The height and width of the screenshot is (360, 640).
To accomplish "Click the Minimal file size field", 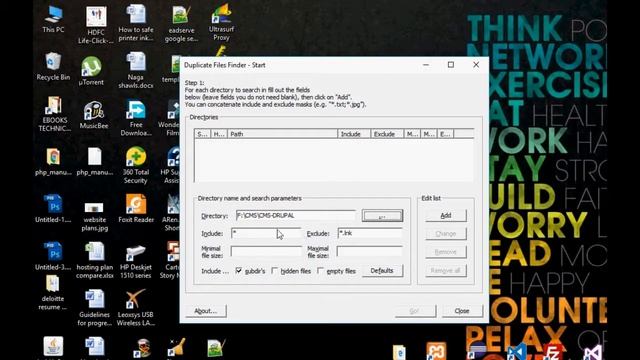I will (x=266, y=251).
